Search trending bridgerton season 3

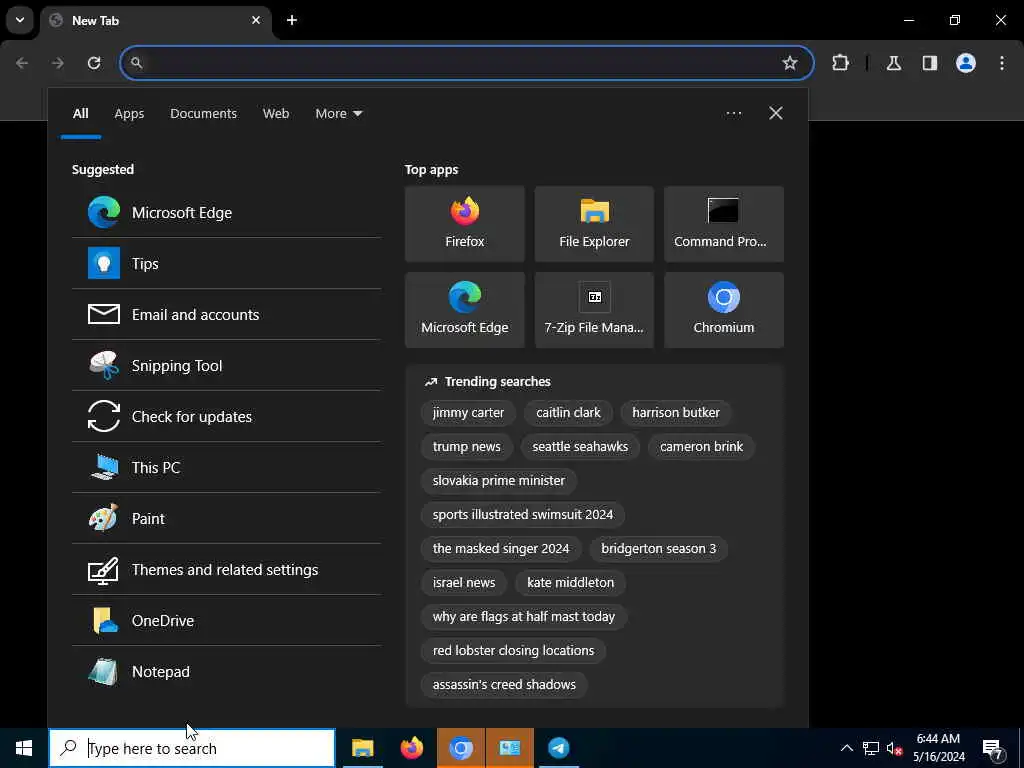tap(658, 549)
